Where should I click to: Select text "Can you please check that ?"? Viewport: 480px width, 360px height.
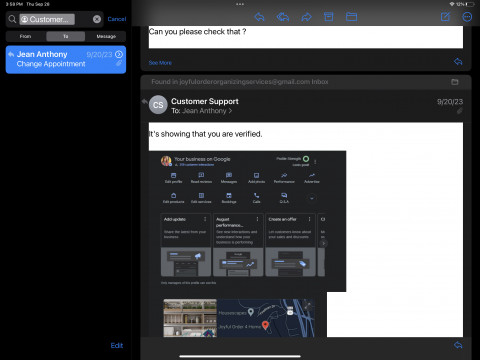click(197, 32)
